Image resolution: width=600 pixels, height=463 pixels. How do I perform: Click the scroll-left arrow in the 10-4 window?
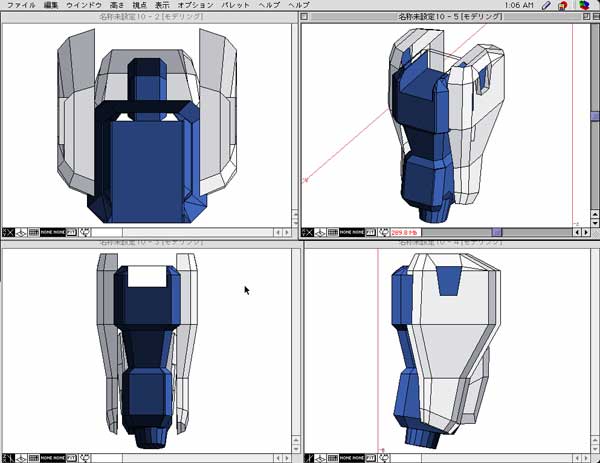[x=577, y=458]
